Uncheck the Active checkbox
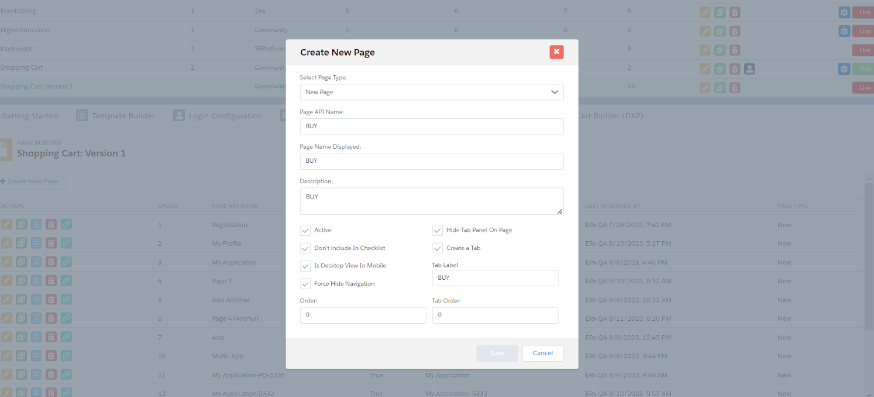The width and height of the screenshot is (874, 397). pos(305,230)
